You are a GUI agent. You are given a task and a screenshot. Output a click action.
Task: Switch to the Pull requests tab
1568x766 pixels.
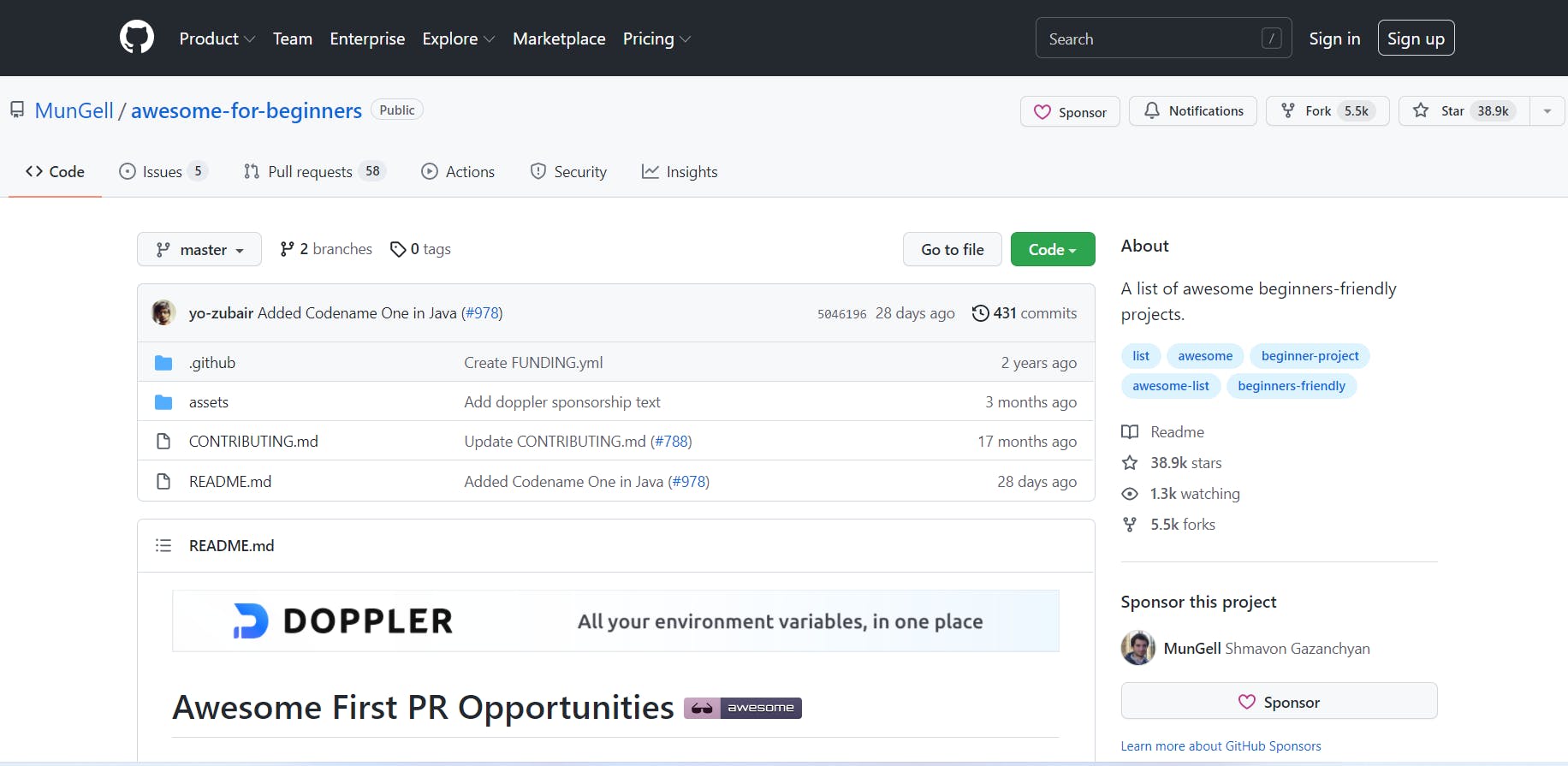pyautogui.click(x=315, y=171)
